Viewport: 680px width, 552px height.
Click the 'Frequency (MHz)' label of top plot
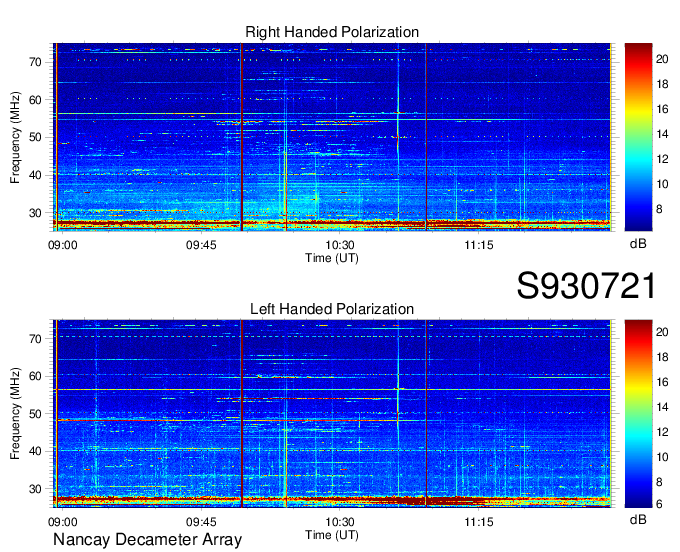click(15, 137)
